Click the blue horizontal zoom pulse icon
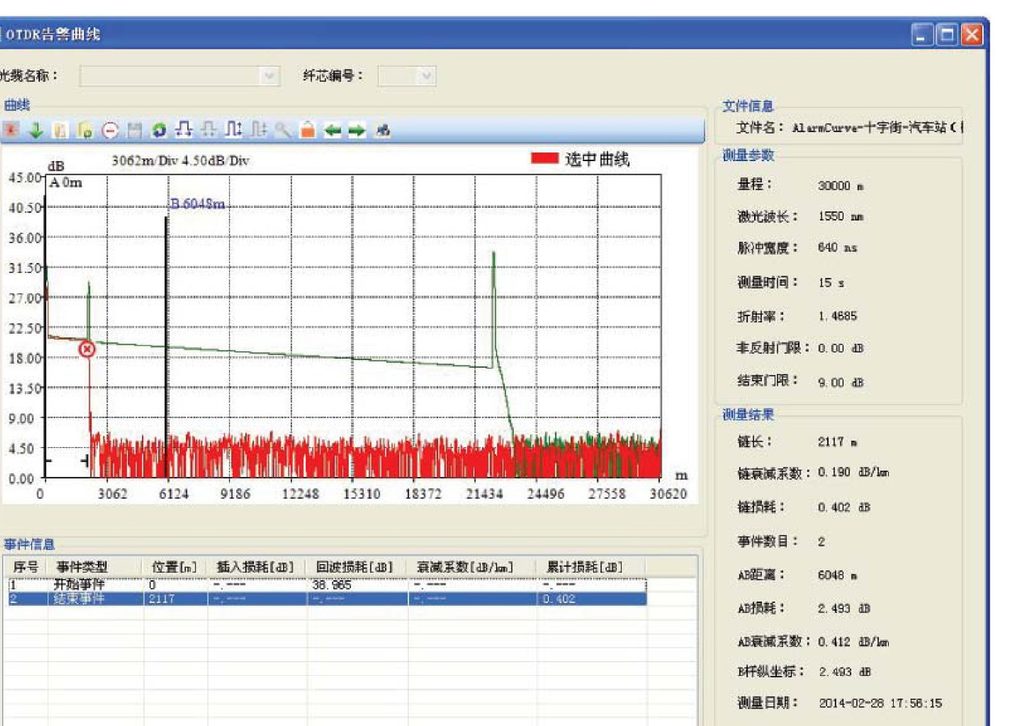This screenshot has width=1024, height=726. click(x=184, y=129)
